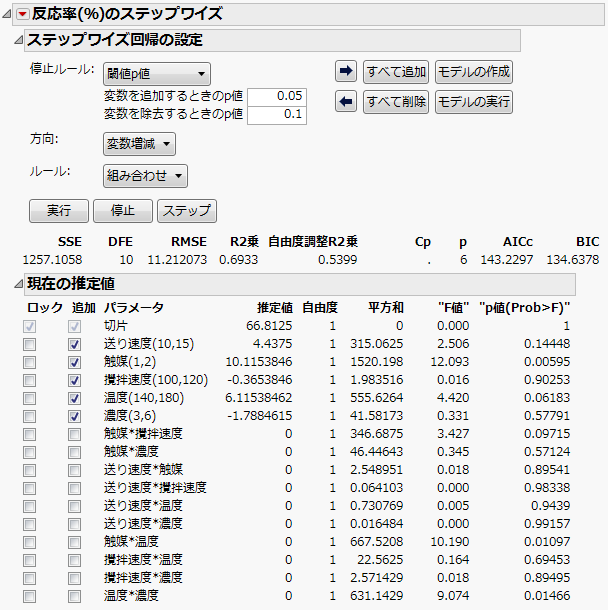Click p-value 0.01097 for 触媒*温度
Viewport: 608px width, 610px height.
point(547,542)
